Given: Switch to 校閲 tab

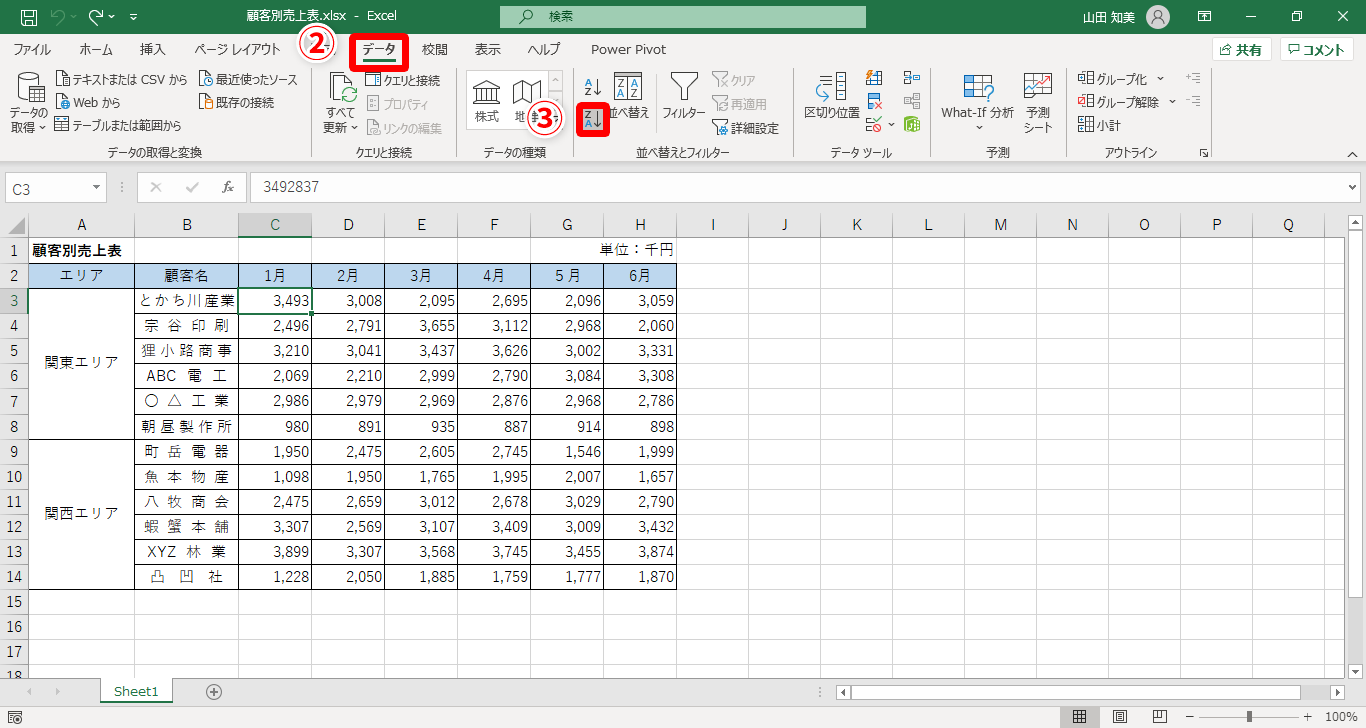Looking at the screenshot, I should (434, 49).
